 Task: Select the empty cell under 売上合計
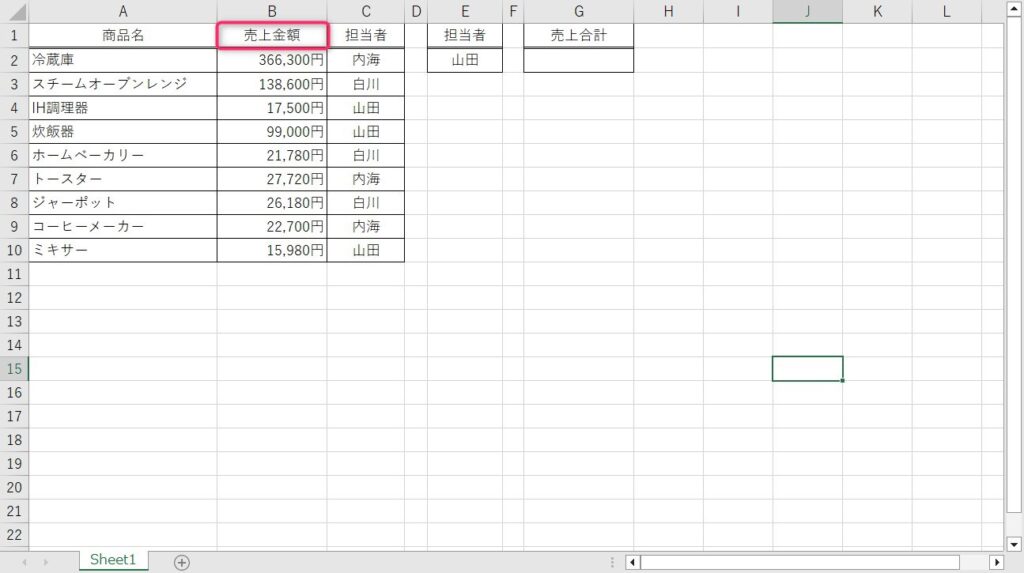click(x=579, y=60)
